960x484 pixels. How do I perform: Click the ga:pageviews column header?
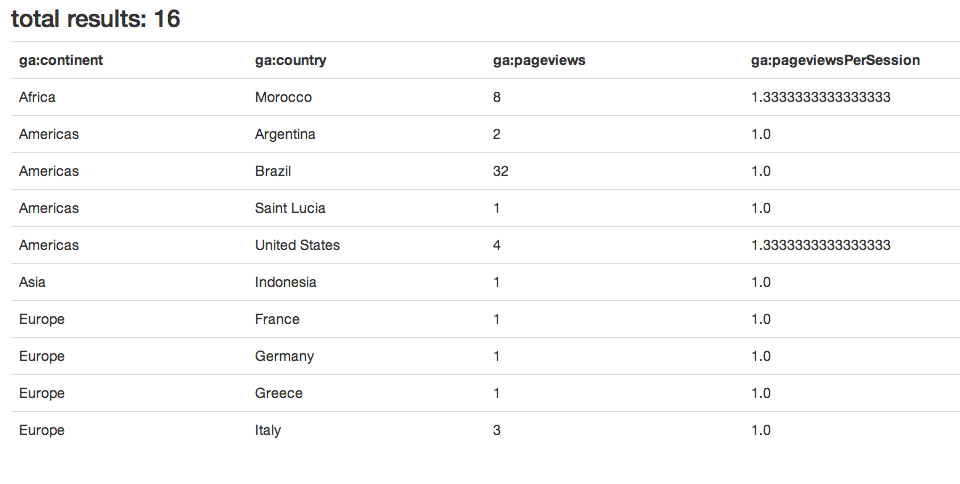tap(539, 60)
